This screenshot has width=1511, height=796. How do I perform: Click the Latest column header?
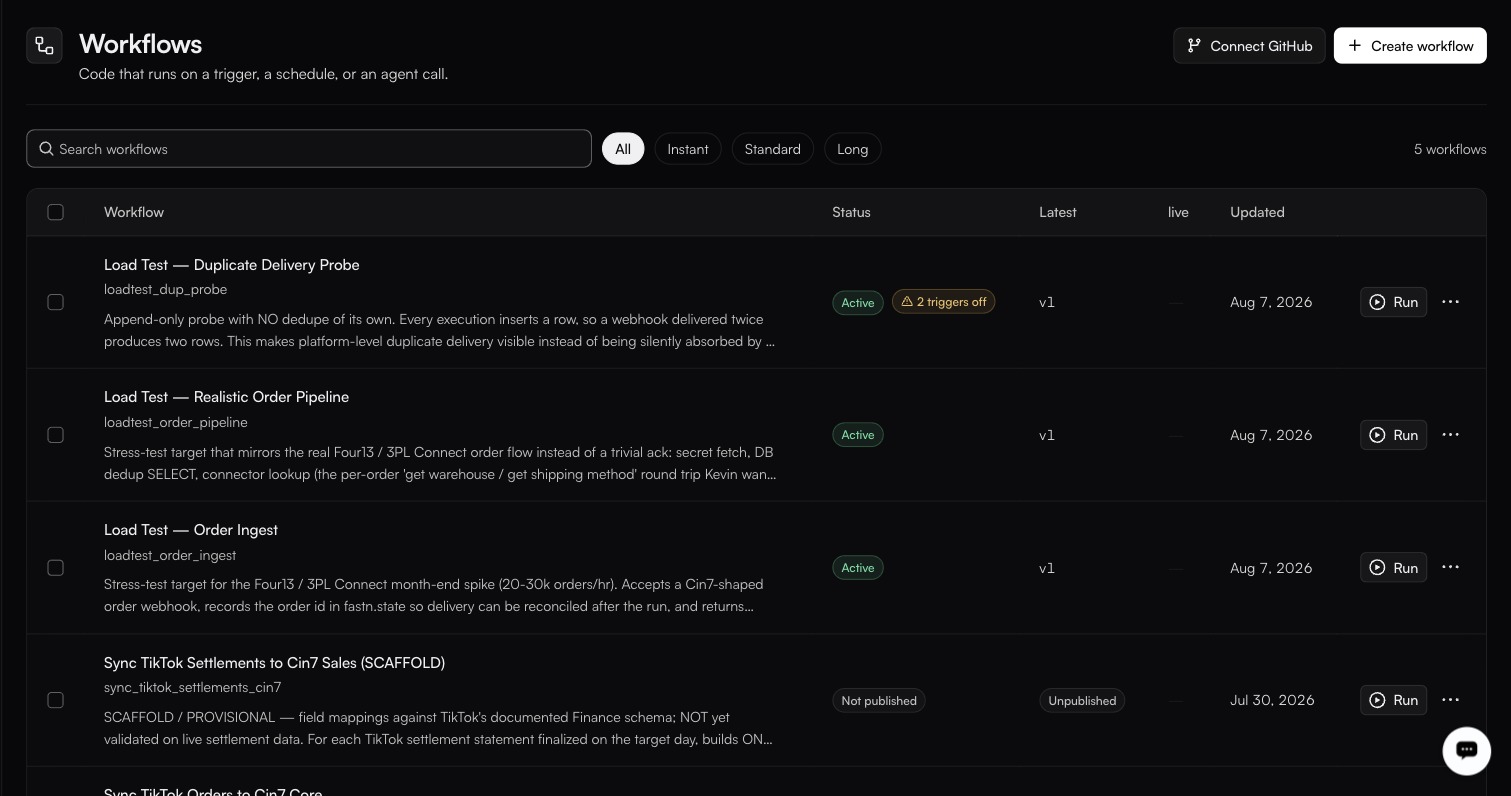point(1058,212)
